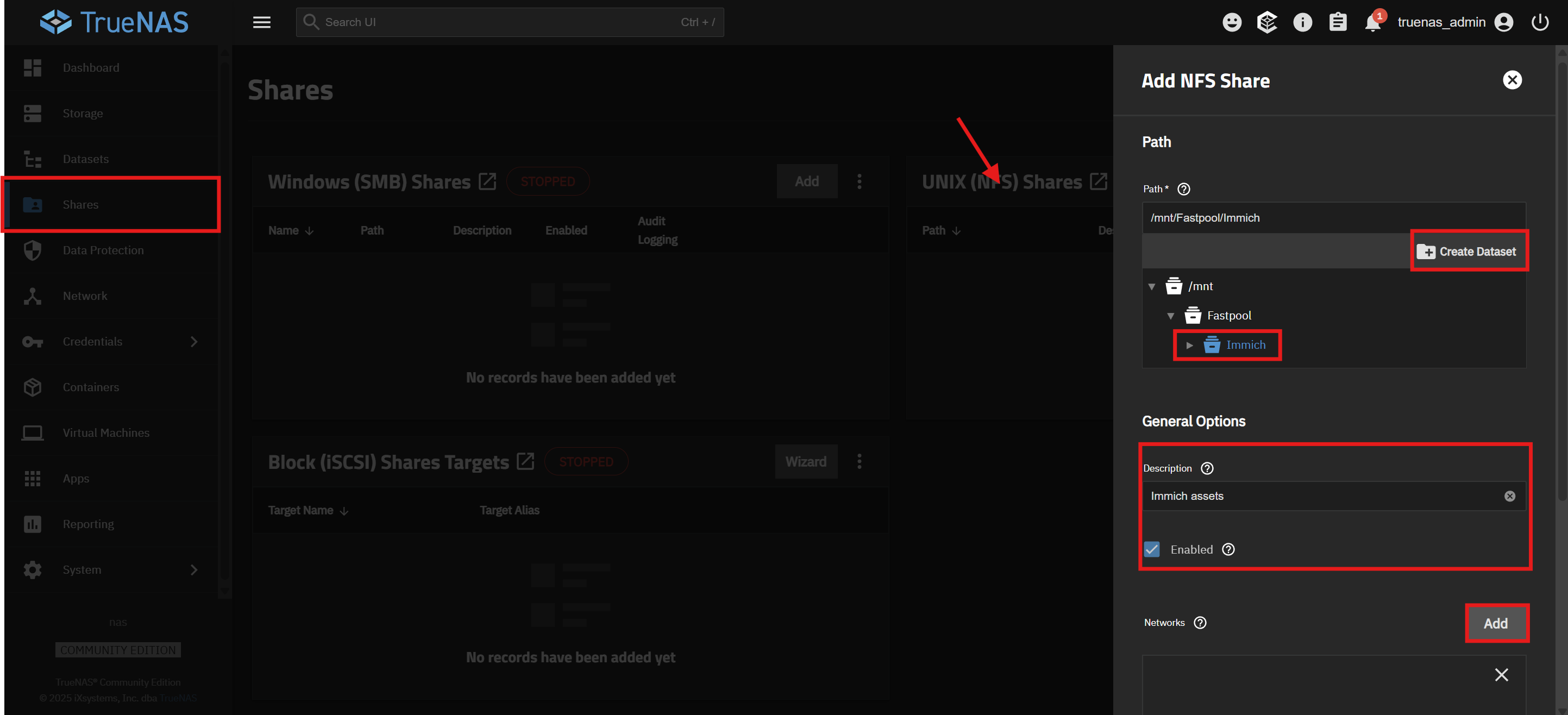Click Add button next to Networks
The image size is (1568, 715).
click(x=1496, y=623)
